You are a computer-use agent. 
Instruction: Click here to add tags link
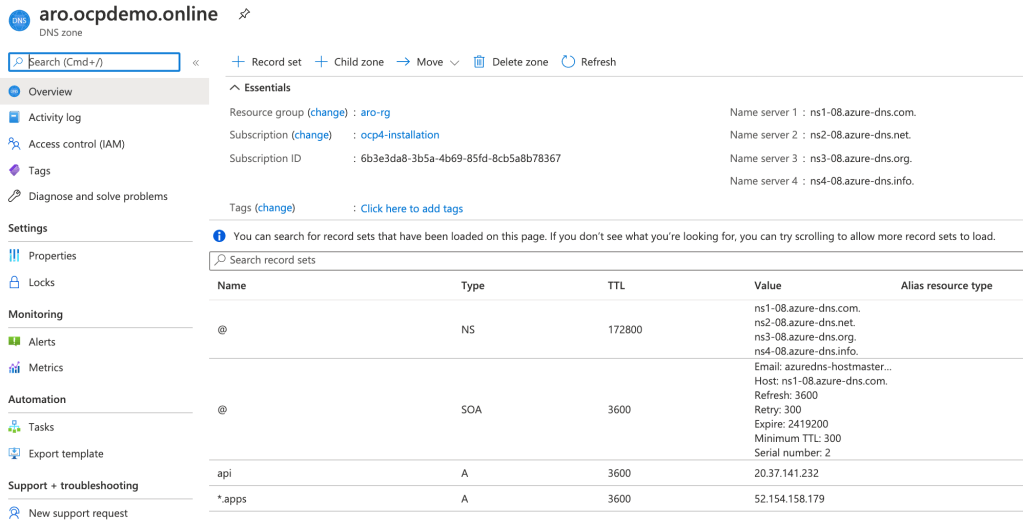pos(411,209)
